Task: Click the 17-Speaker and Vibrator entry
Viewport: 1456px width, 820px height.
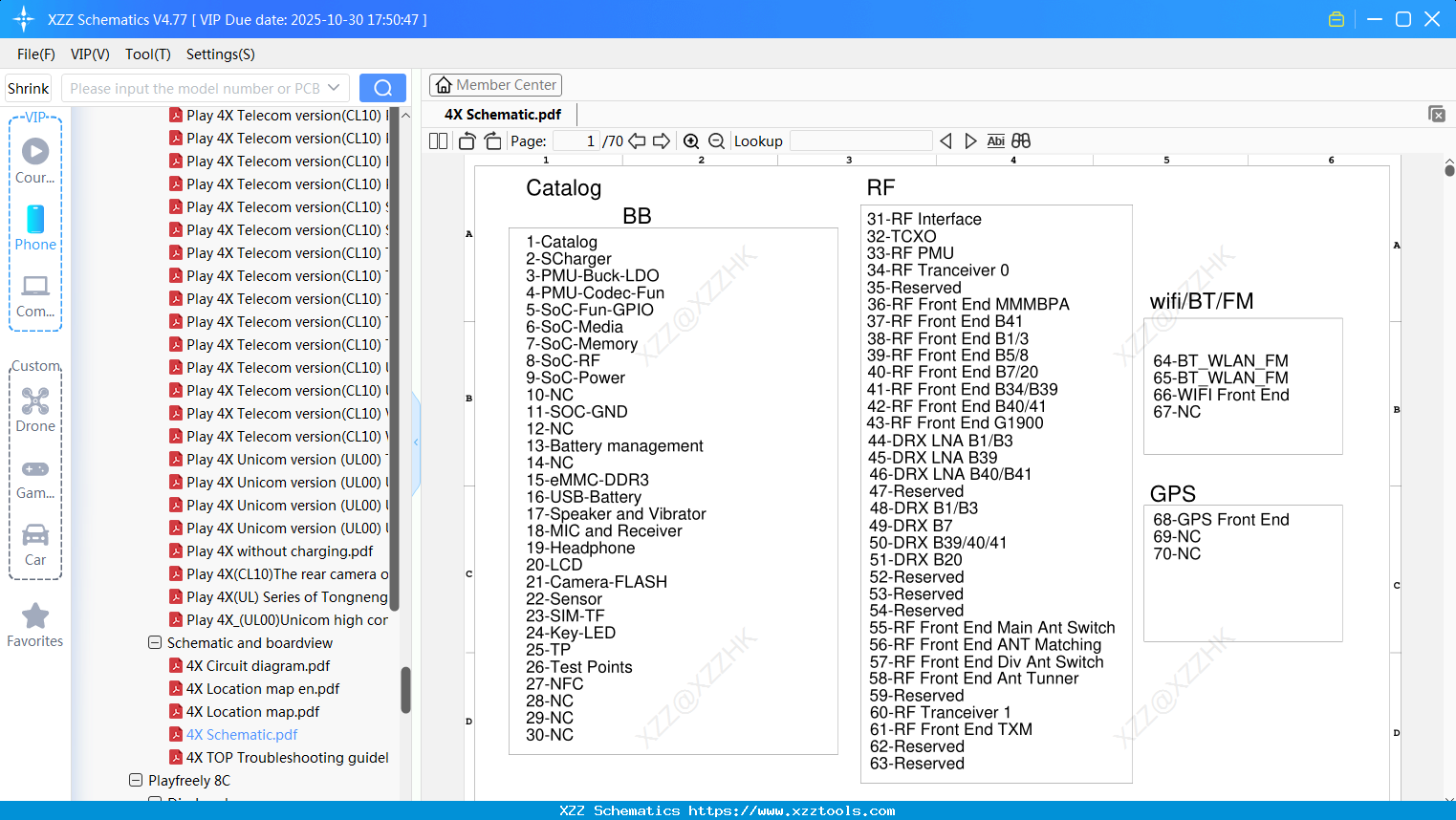Action: 616,513
